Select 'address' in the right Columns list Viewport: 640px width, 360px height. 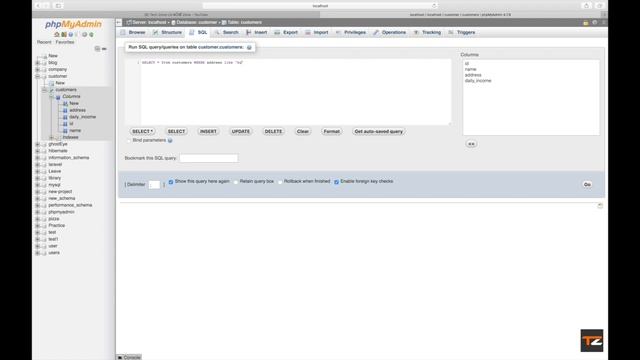click(x=473, y=75)
